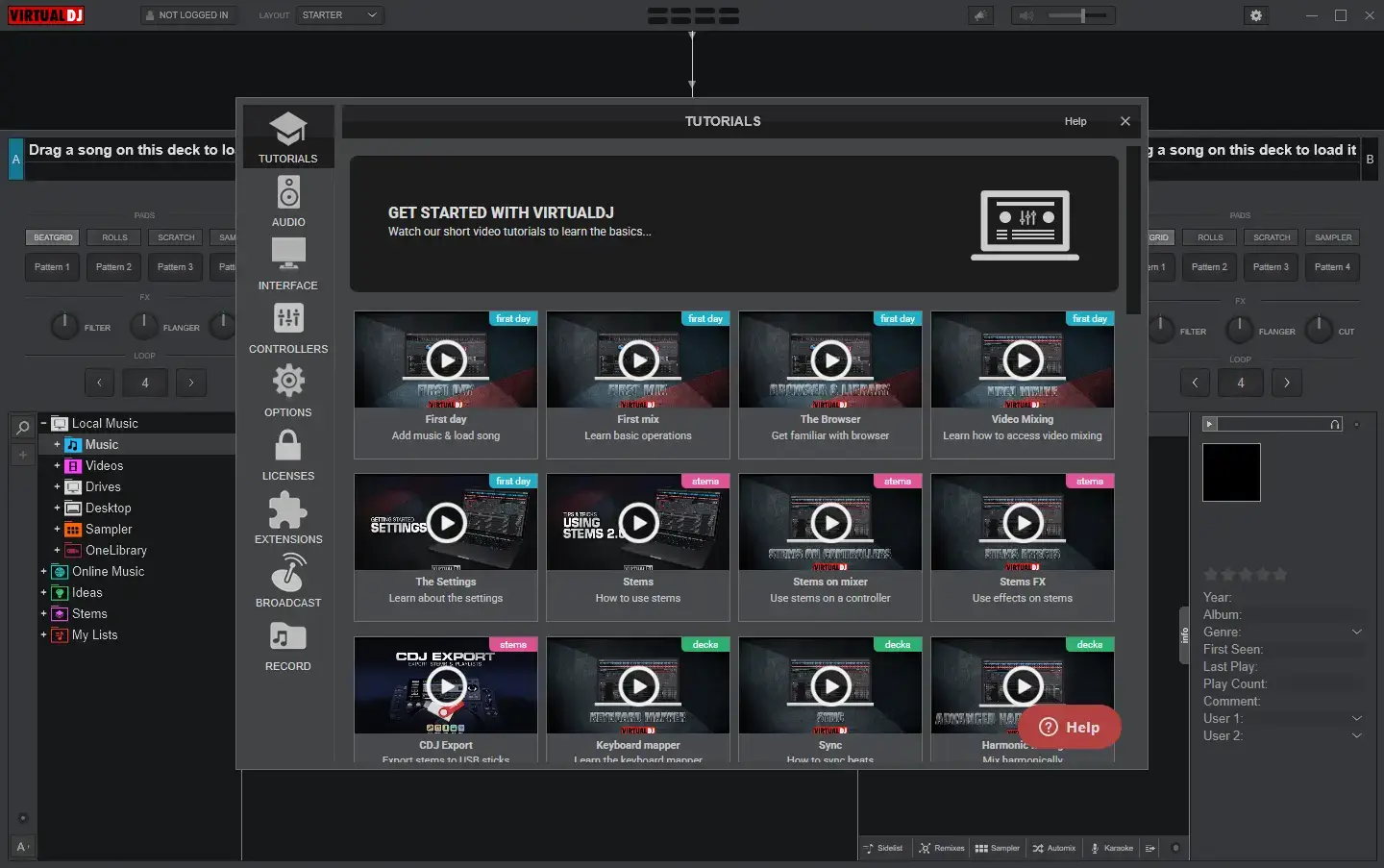Open the Broadcast section
1384x868 pixels.
pos(288,582)
